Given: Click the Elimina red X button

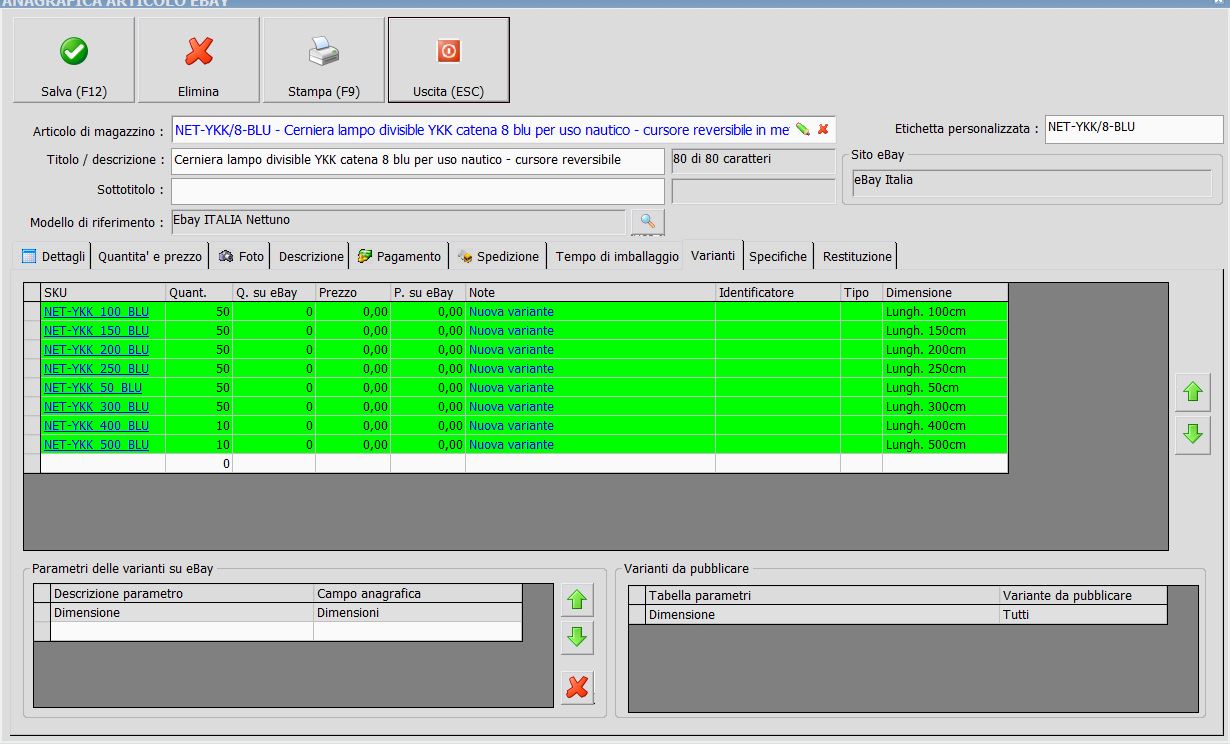Looking at the screenshot, I should (x=199, y=60).
